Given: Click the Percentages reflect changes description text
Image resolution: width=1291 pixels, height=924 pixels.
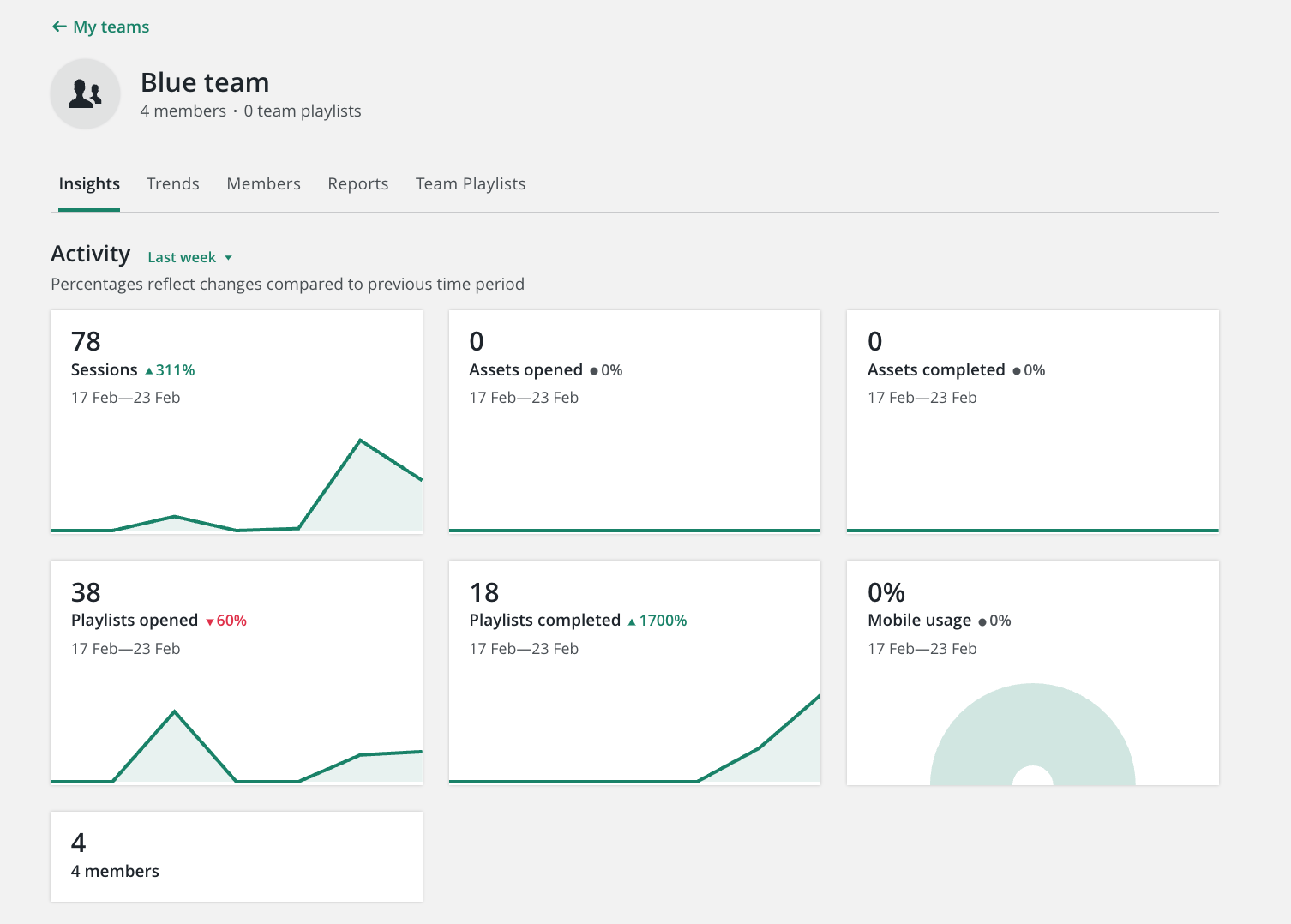Looking at the screenshot, I should click(287, 284).
